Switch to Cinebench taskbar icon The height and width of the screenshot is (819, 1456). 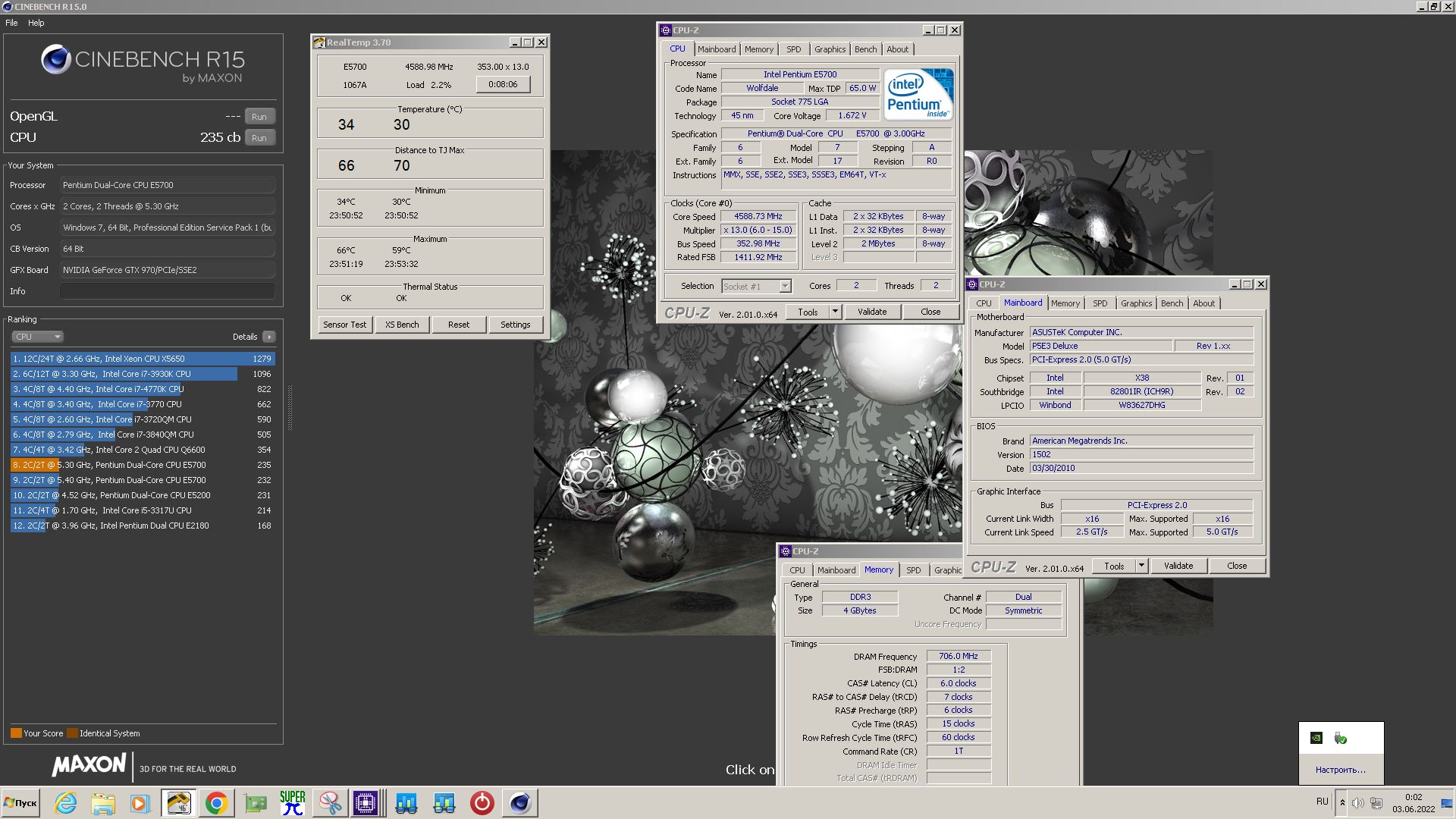point(520,803)
